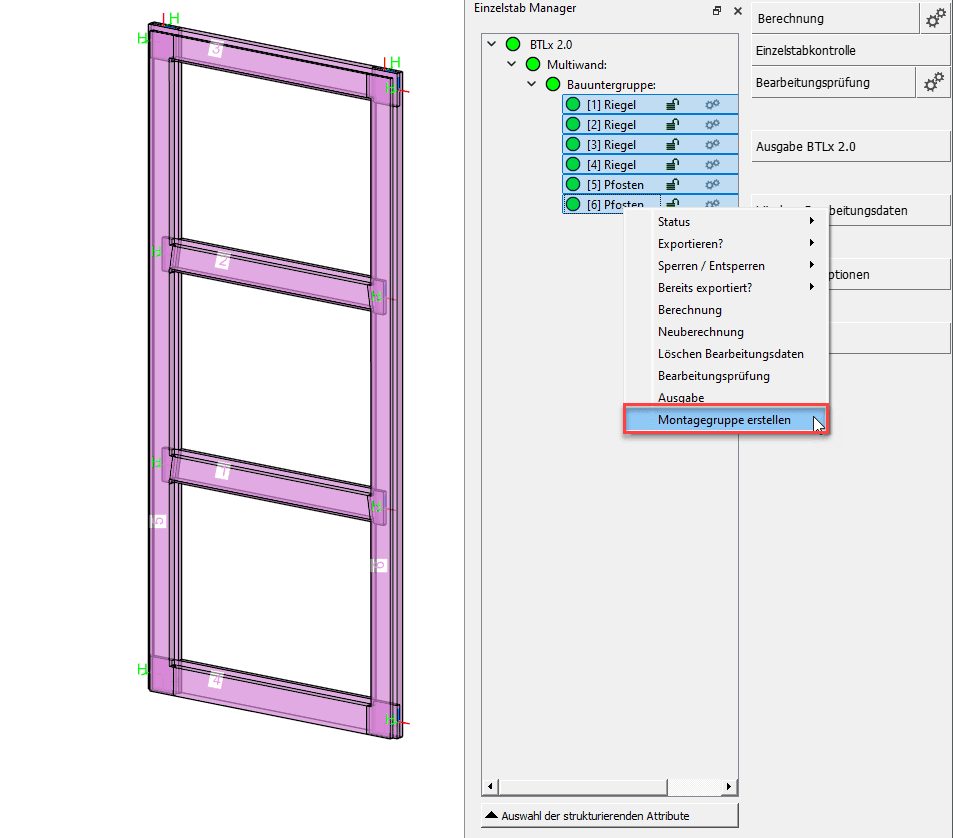Choose Ausgabe in context menu
Screen dimensions: 953x838
[726, 397]
